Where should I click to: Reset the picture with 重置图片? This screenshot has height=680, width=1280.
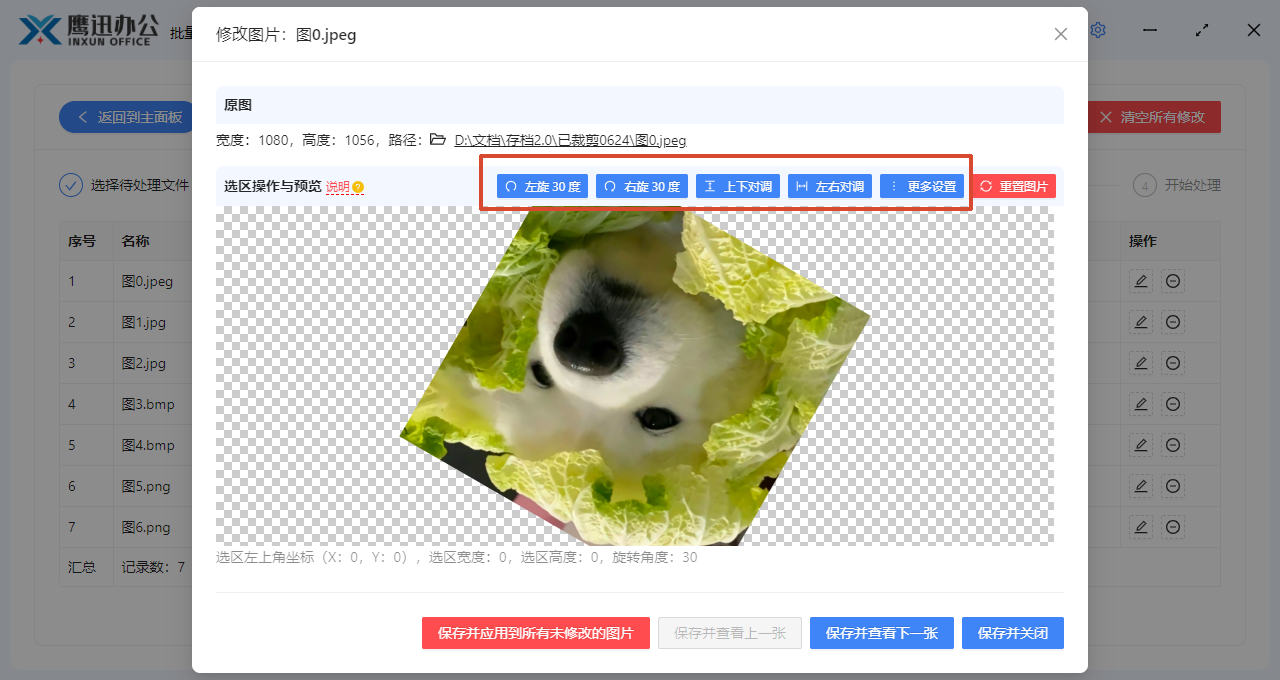click(1014, 186)
